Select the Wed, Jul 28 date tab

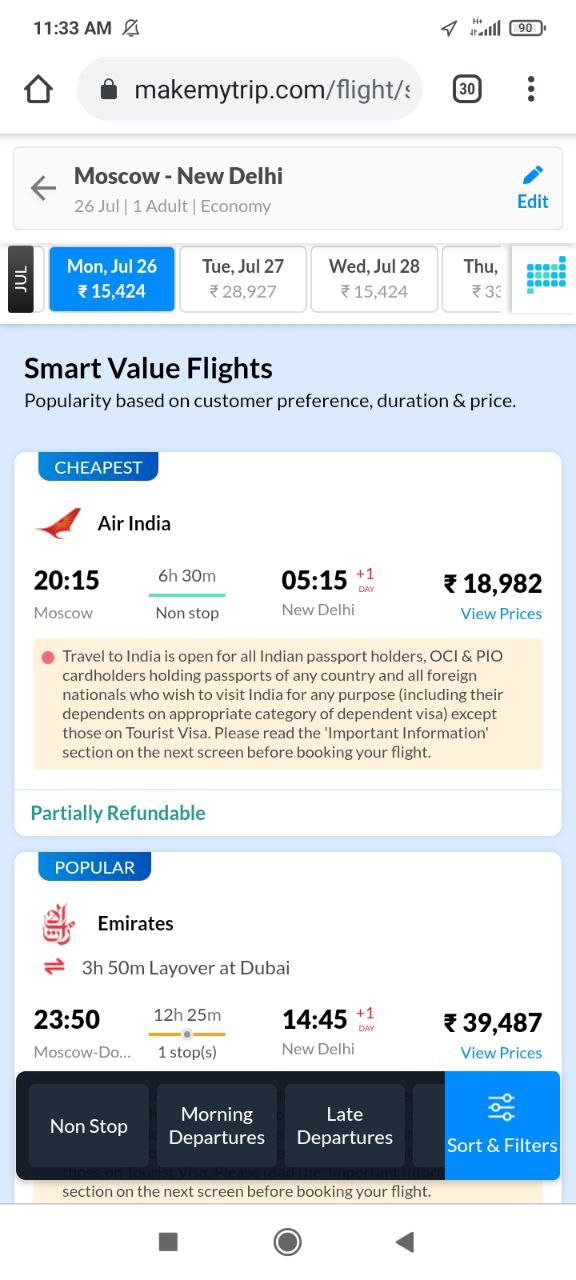[374, 279]
